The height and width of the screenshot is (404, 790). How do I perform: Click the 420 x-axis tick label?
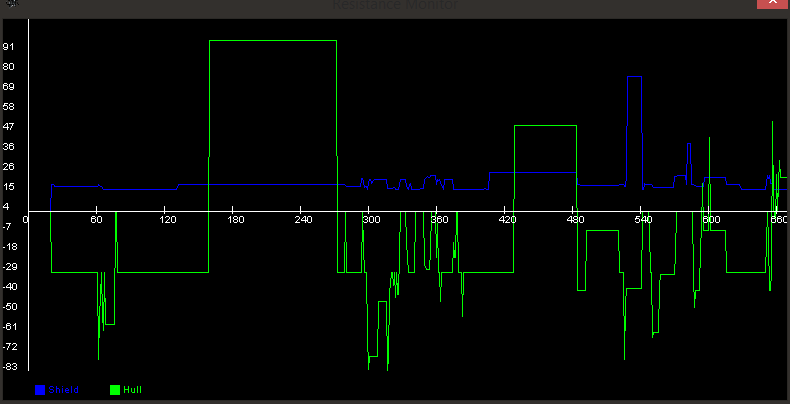507,220
